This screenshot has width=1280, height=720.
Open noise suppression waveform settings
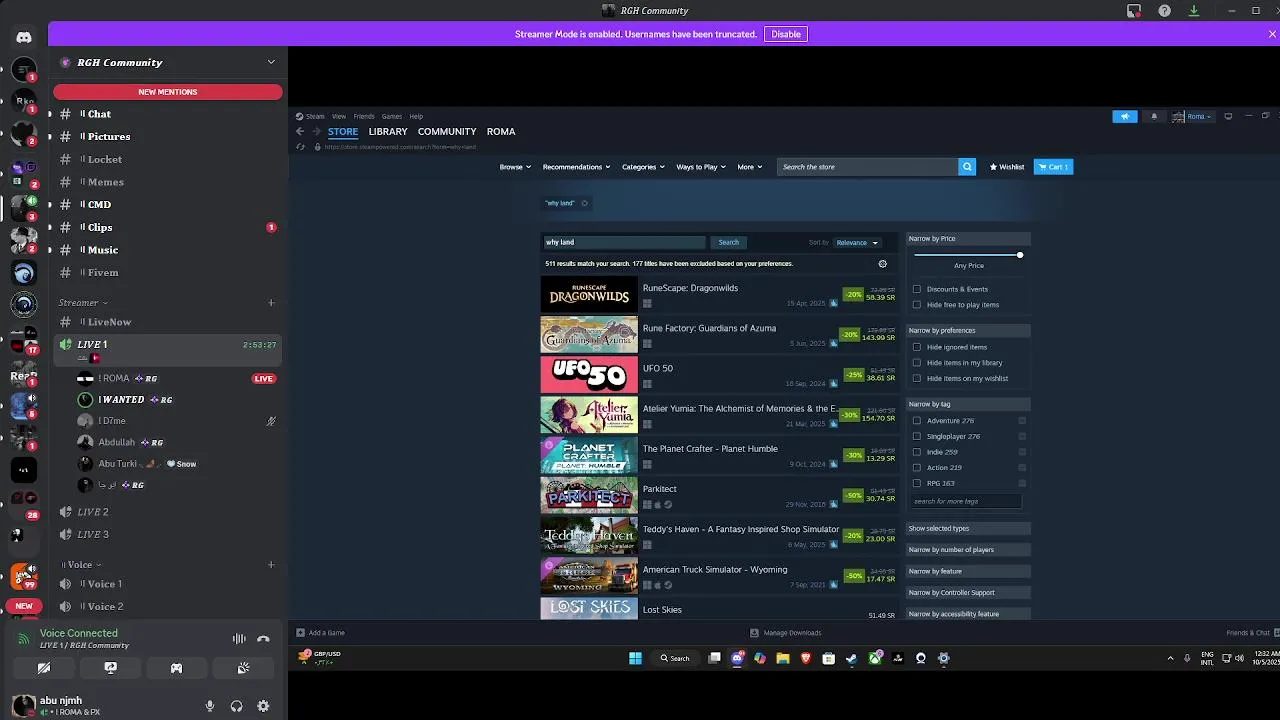pyautogui.click(x=239, y=639)
